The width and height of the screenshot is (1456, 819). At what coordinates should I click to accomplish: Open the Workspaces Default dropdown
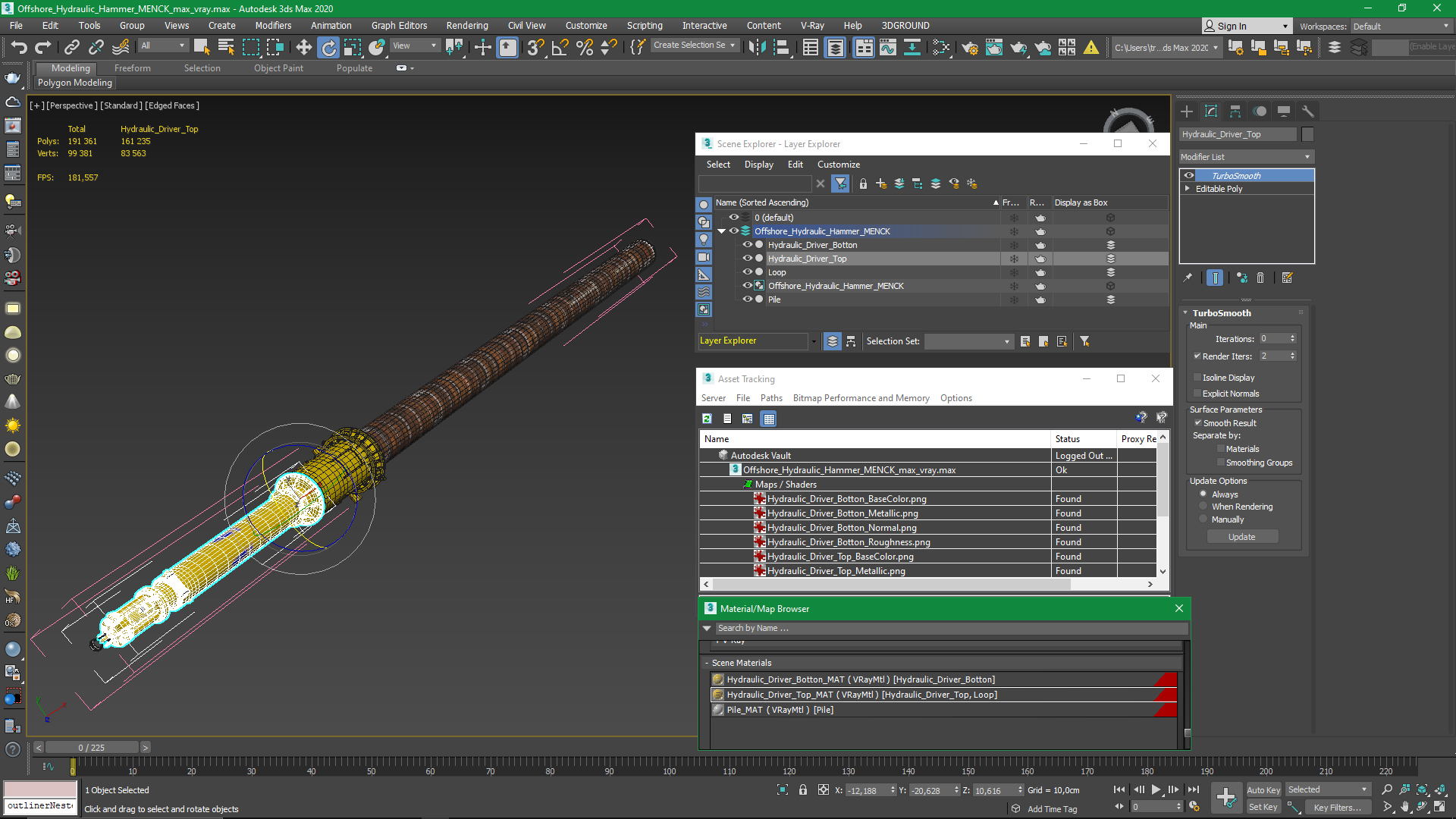tap(1401, 27)
